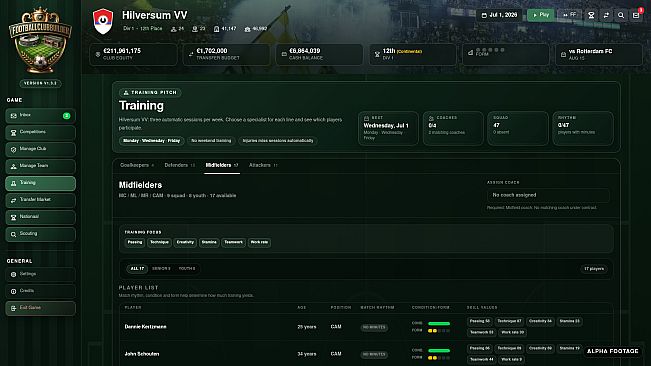Switch to the Goalkeepers tab
This screenshot has width=651, height=366.
(x=137, y=165)
